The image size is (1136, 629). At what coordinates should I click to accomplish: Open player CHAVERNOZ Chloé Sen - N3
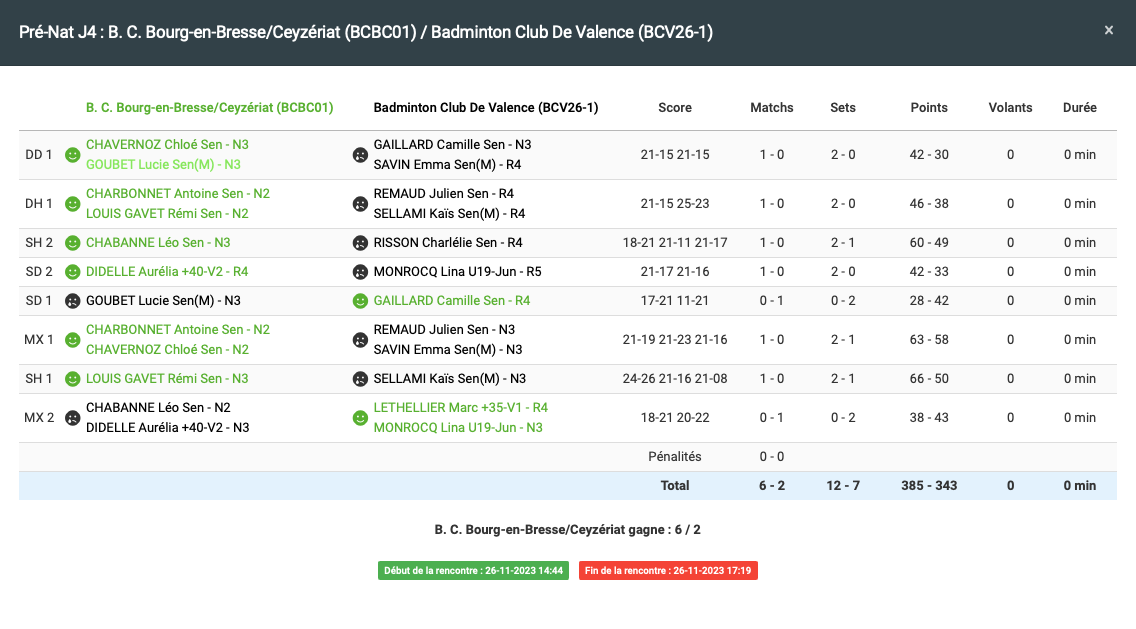[167, 144]
